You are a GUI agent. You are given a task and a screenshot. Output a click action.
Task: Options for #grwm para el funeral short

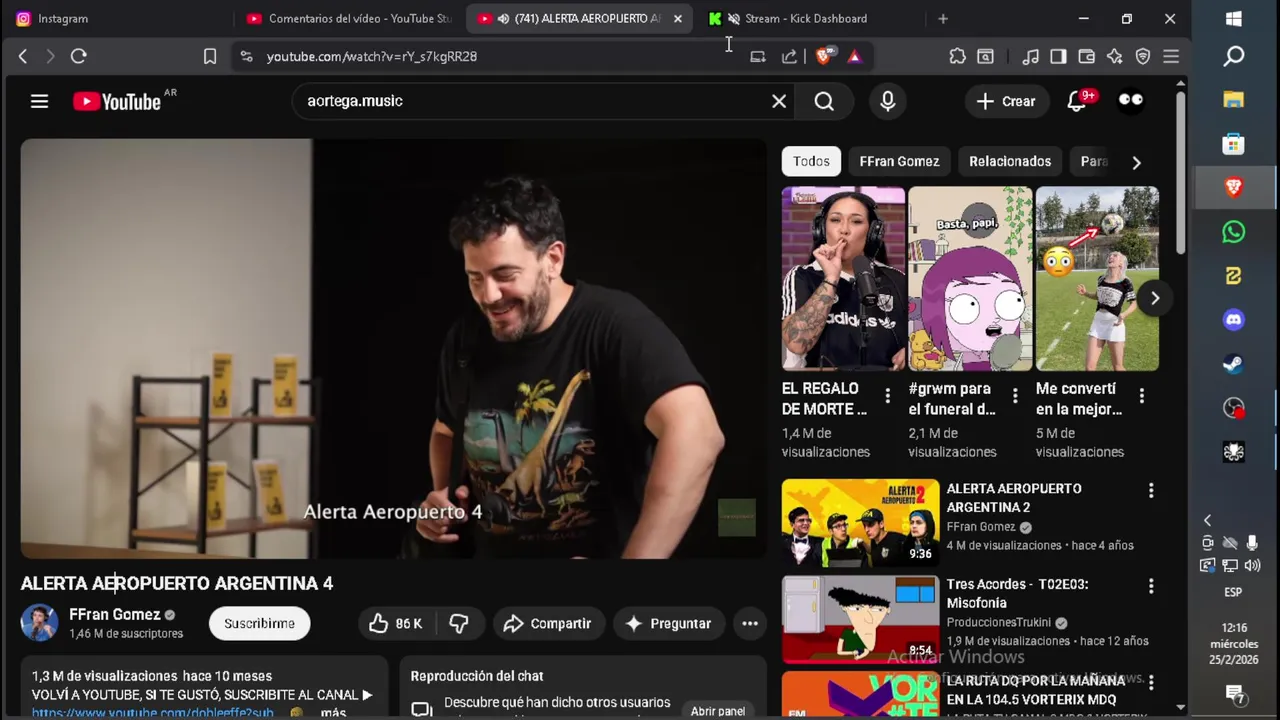pos(1015,396)
